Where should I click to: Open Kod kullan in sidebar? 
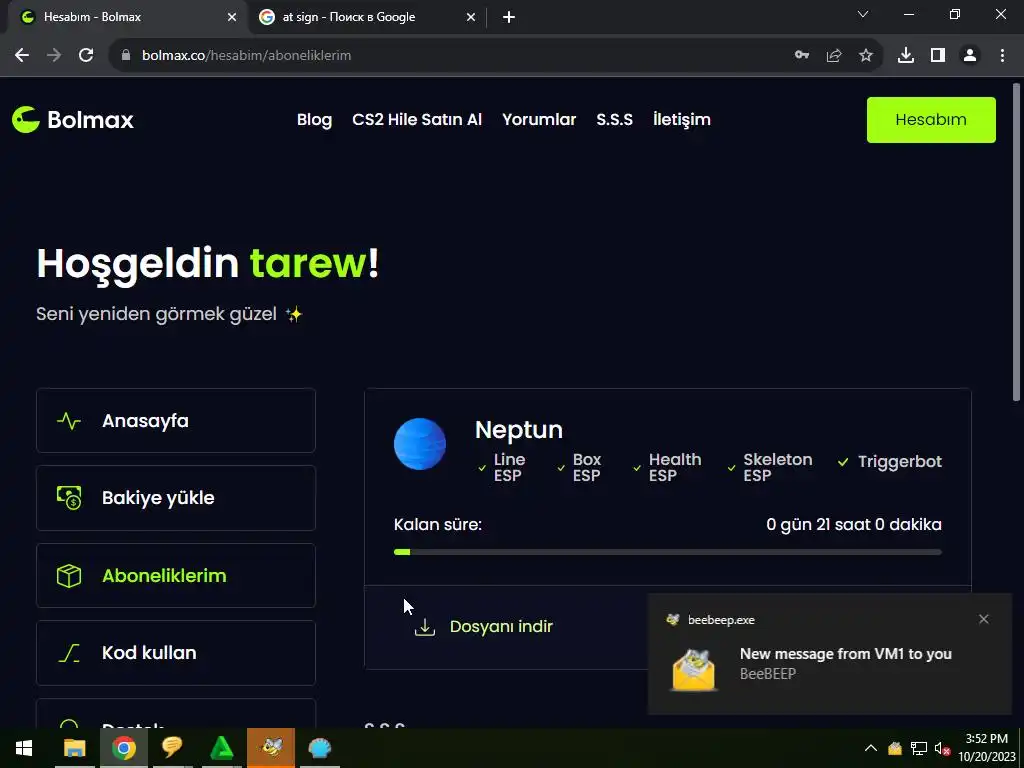pos(176,653)
